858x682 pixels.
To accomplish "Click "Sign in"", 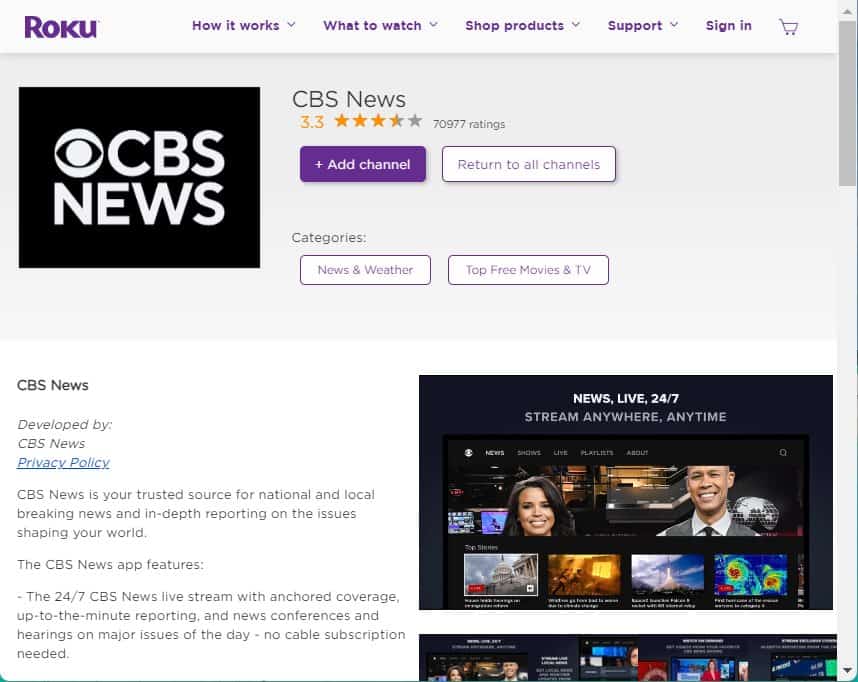I will click(x=728, y=26).
